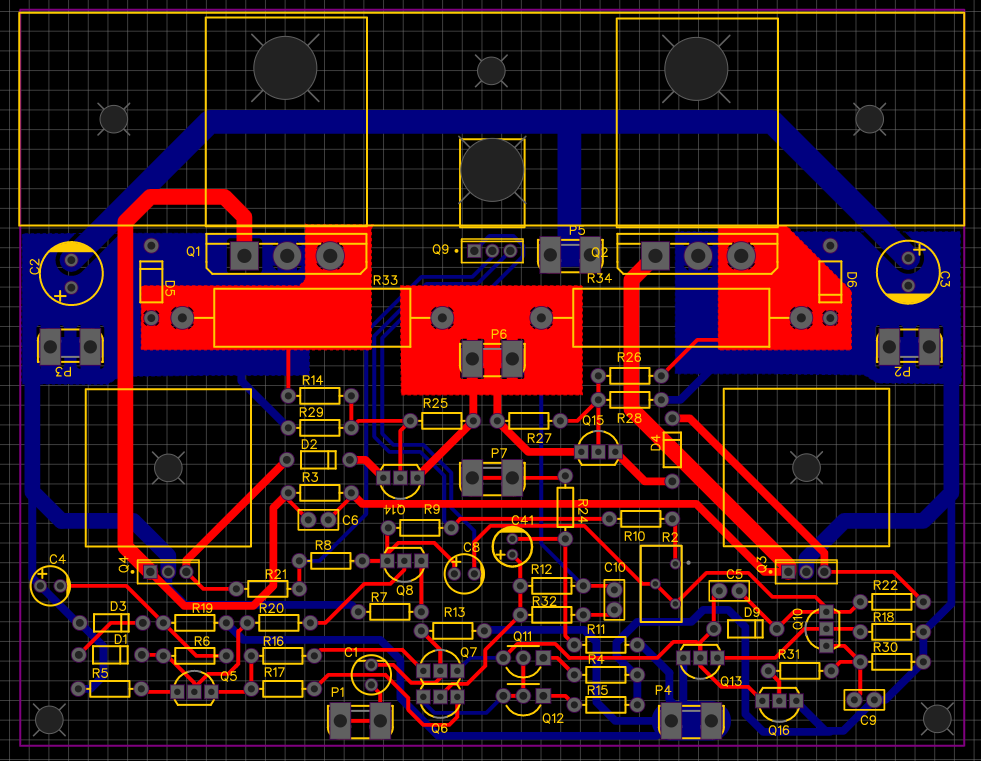Select the D5 diode footprint

click(x=151, y=282)
